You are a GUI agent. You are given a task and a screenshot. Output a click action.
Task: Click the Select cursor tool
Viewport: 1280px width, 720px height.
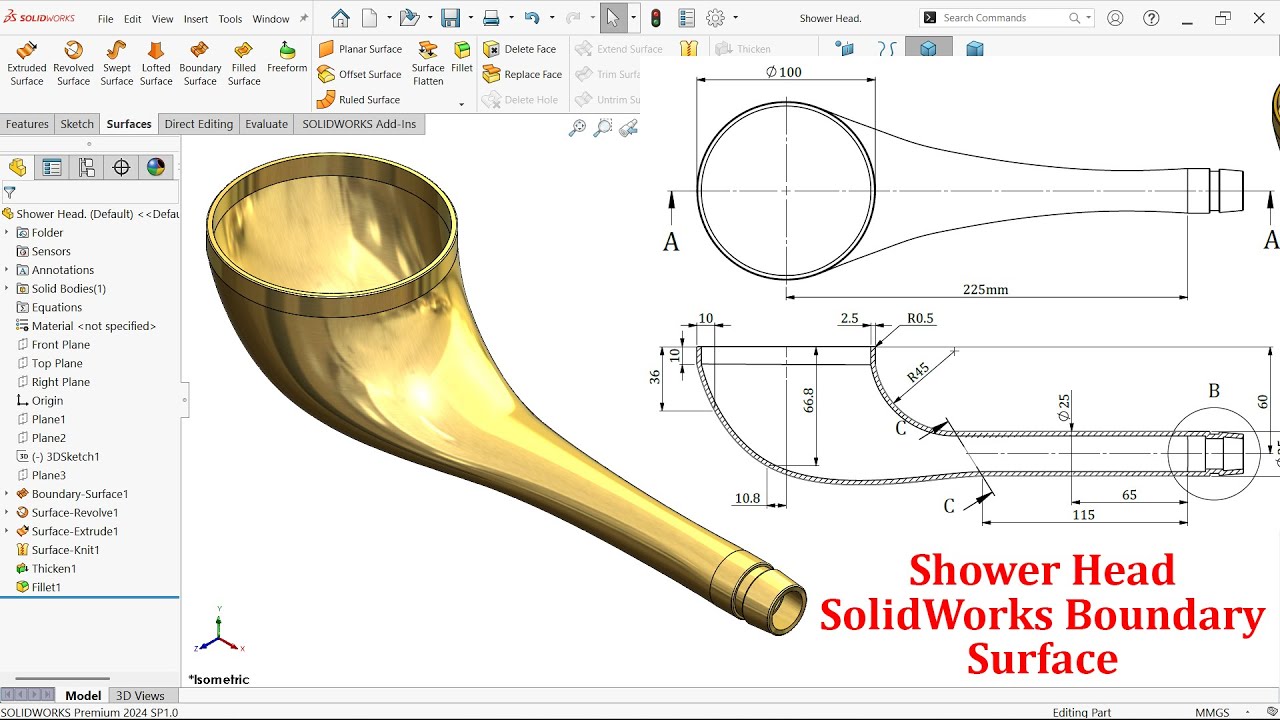pos(613,18)
